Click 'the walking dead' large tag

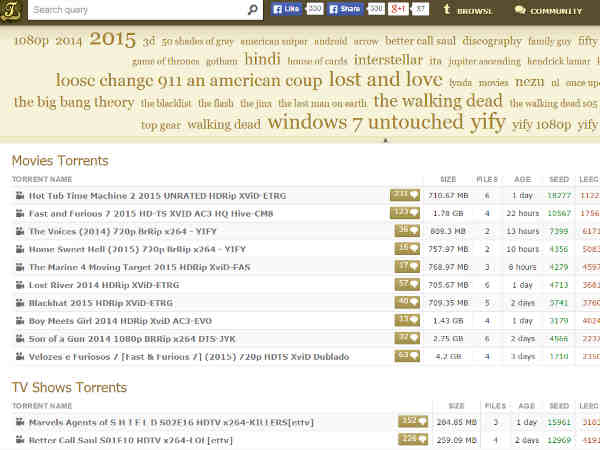click(x=438, y=101)
